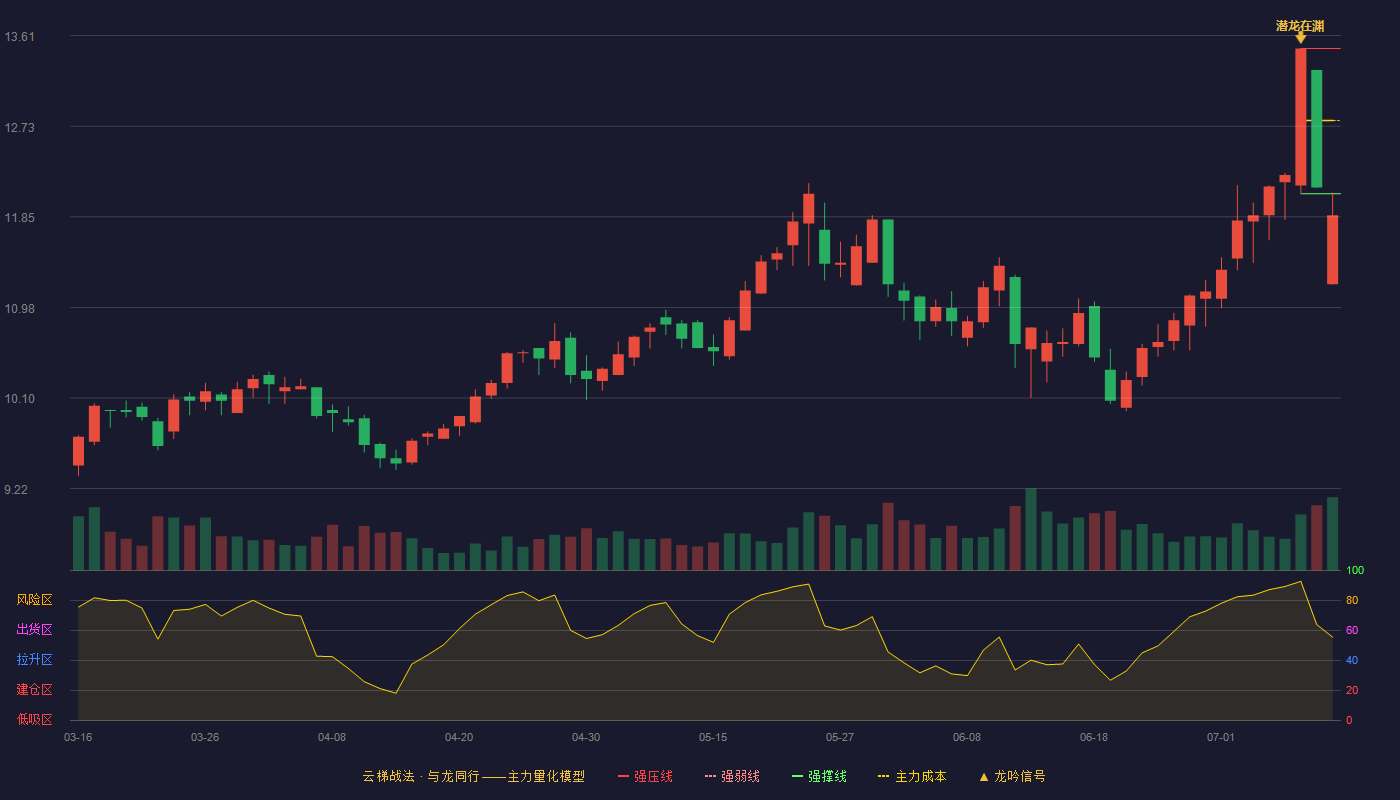Click the yellow arrow under 潜龙在渊
Screen dimensions: 1400x800
(x=1301, y=38)
